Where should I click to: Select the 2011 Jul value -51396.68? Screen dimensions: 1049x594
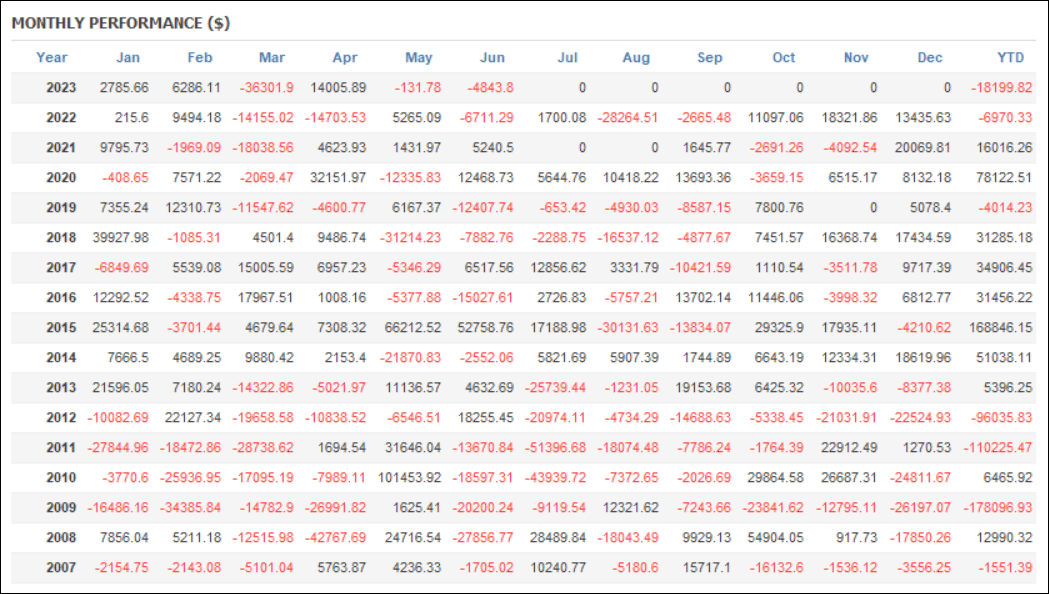tap(555, 448)
